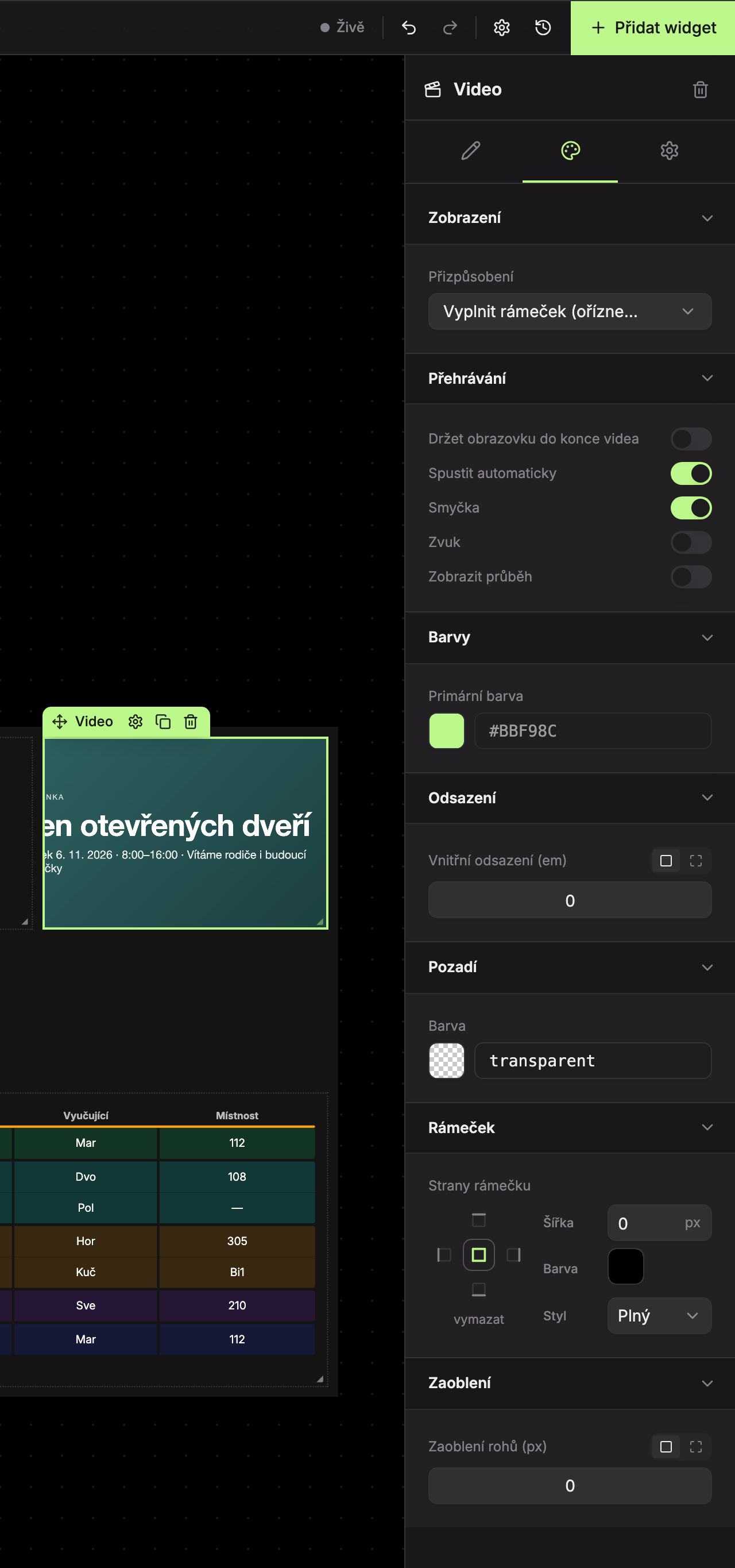This screenshot has width=735, height=1568.
Task: Collapse the 'Odsazení' section
Action: pyautogui.click(x=570, y=798)
